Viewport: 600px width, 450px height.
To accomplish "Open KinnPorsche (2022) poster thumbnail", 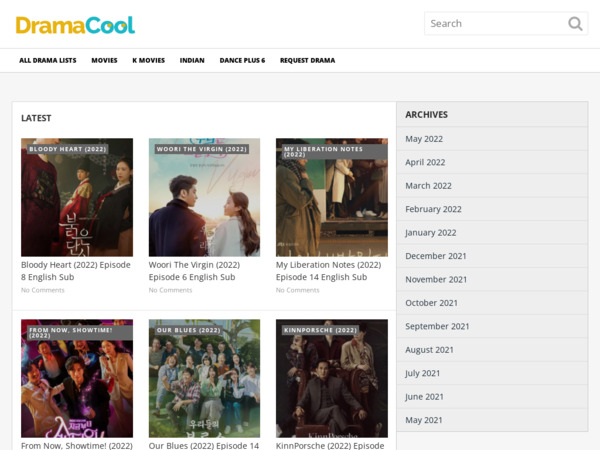I will (x=332, y=378).
